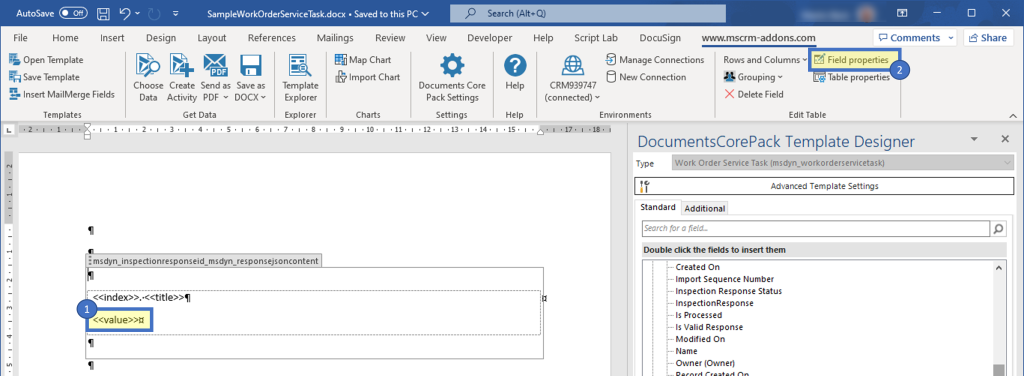Screen dimensions: 1024x376
Task: Switch to the Insert ribbon tab
Action: coord(112,38)
